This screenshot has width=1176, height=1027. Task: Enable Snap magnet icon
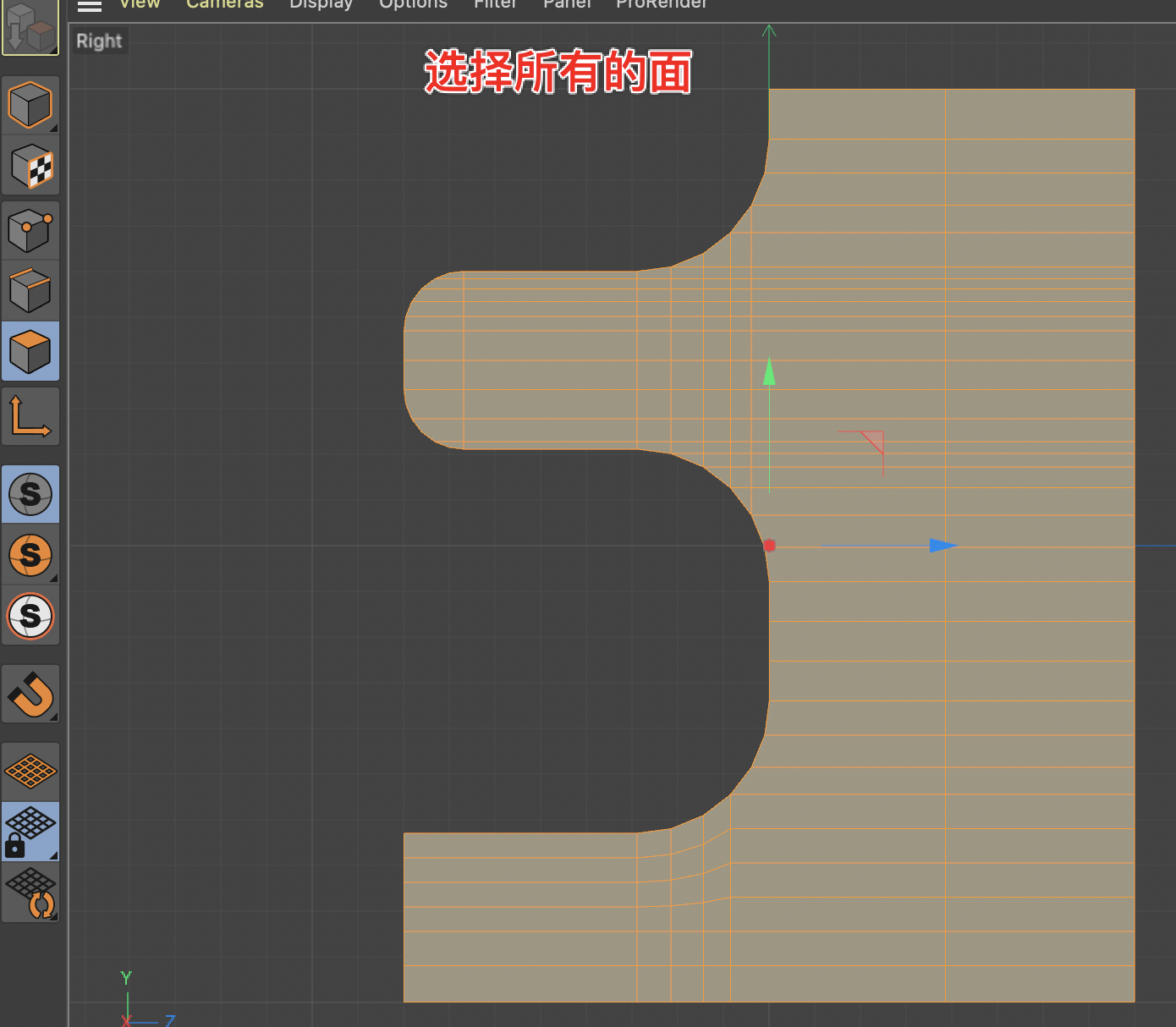coord(30,694)
